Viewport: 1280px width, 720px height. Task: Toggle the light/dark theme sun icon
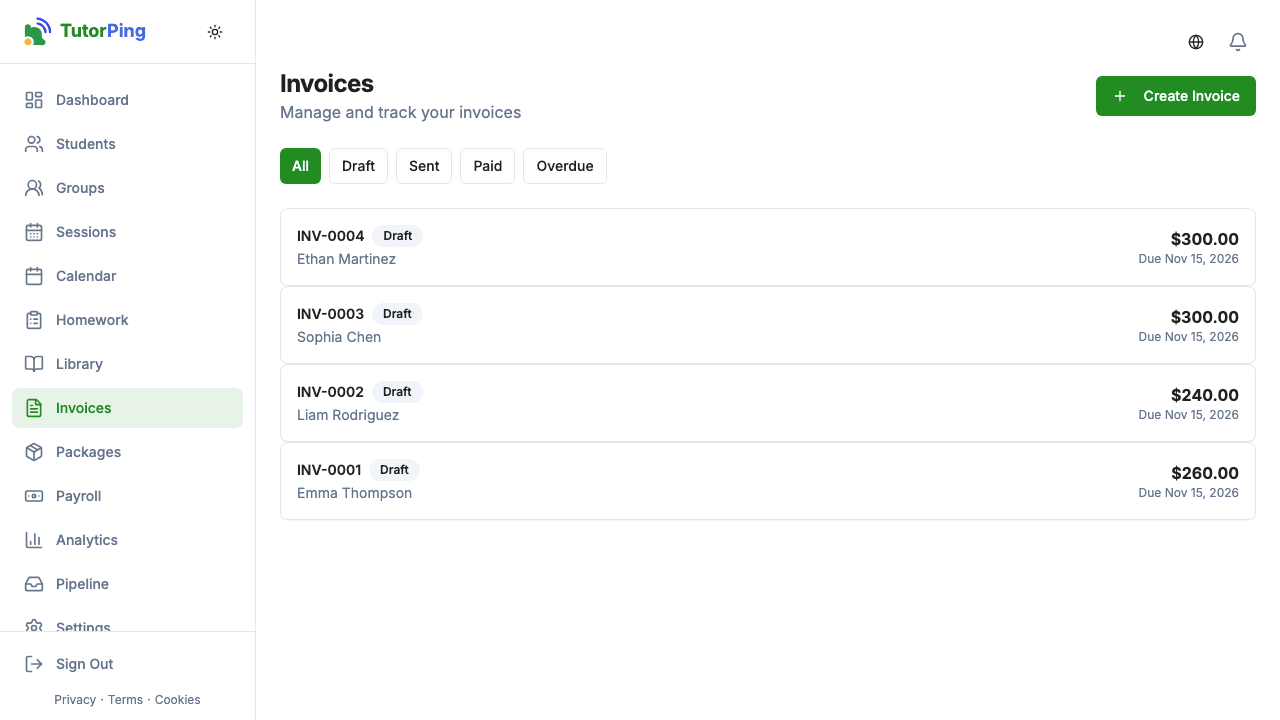click(215, 32)
